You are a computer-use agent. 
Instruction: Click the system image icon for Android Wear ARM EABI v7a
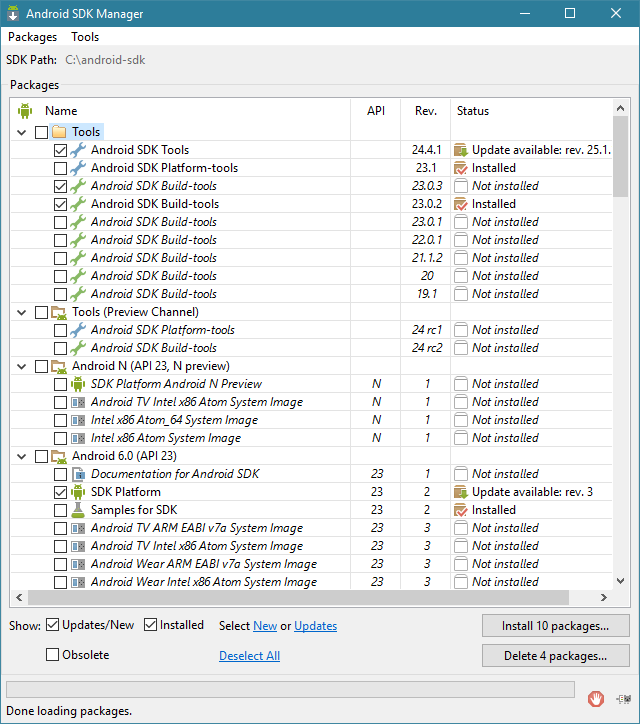(x=78, y=564)
